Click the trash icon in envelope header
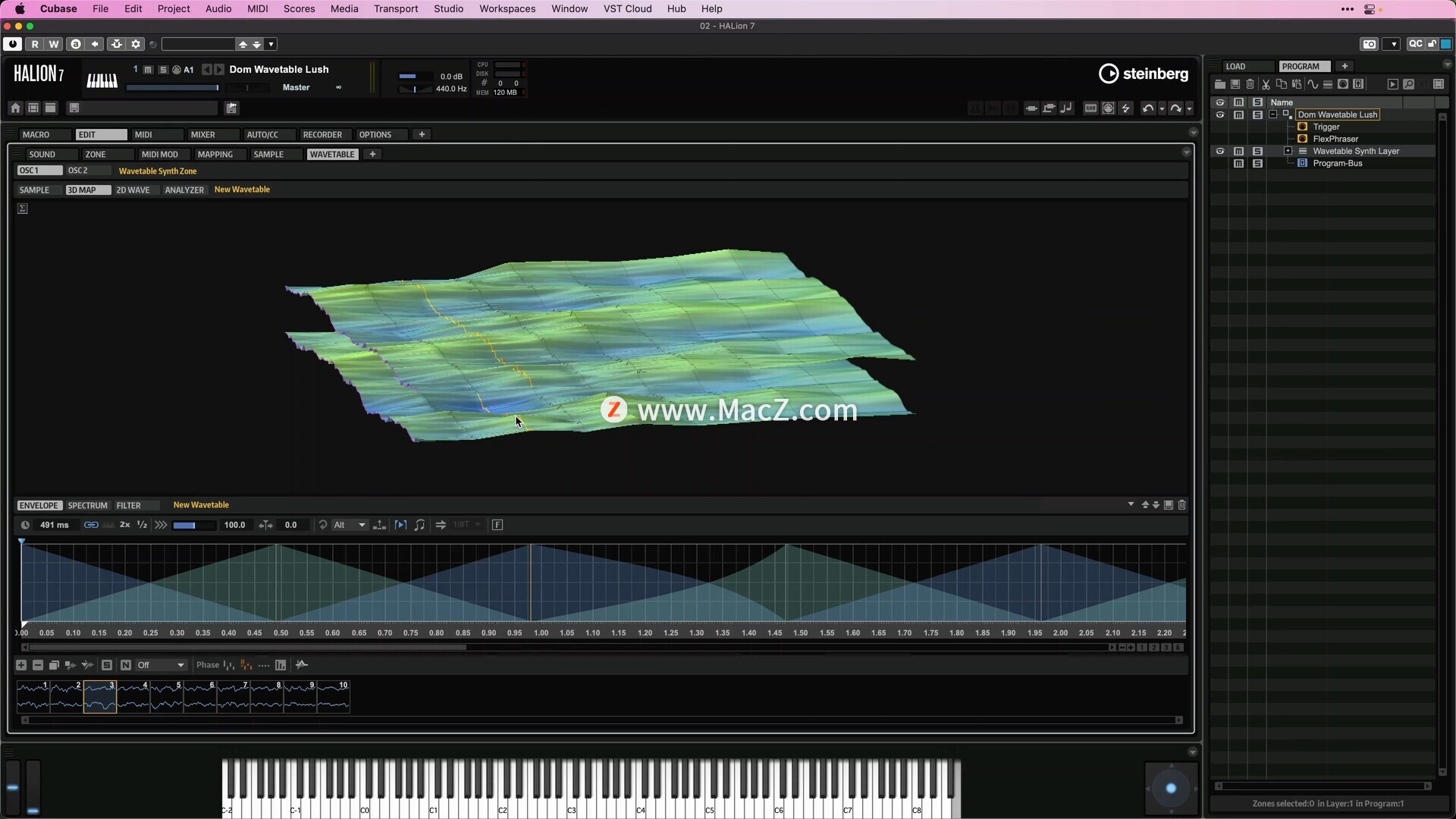This screenshot has height=819, width=1456. (x=1181, y=505)
